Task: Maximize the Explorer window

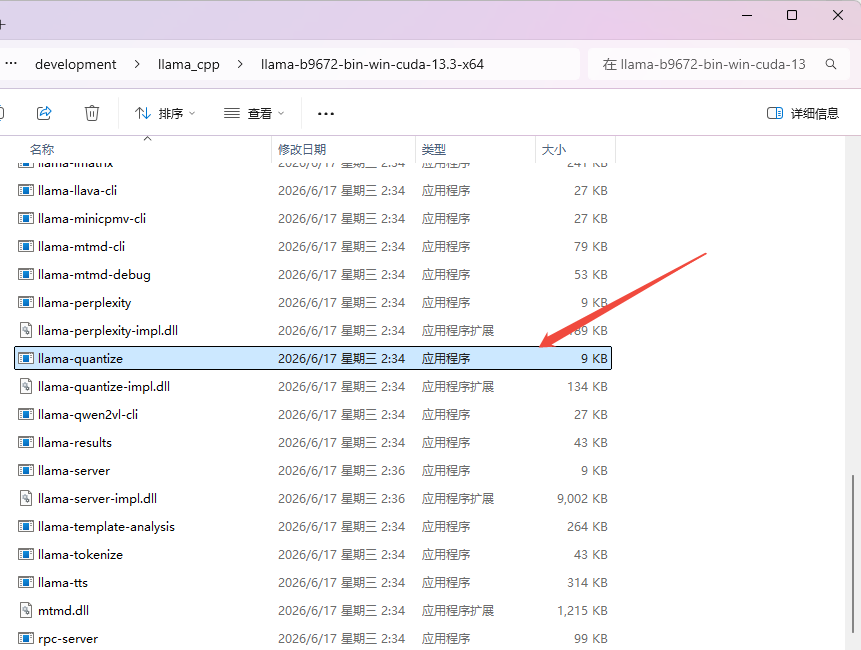Action: pyautogui.click(x=792, y=15)
